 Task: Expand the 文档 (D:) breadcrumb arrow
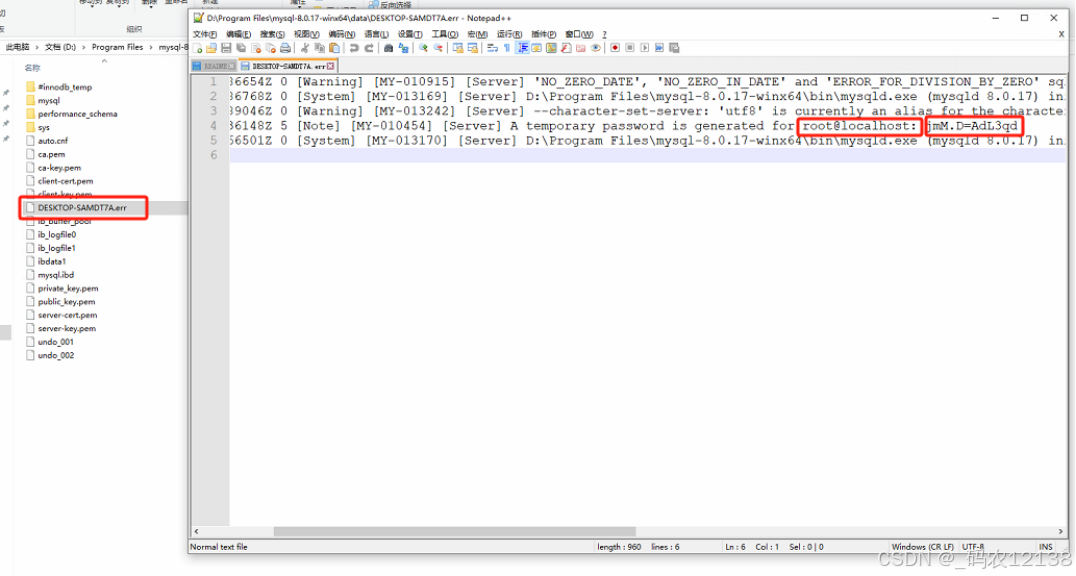pyautogui.click(x=83, y=47)
